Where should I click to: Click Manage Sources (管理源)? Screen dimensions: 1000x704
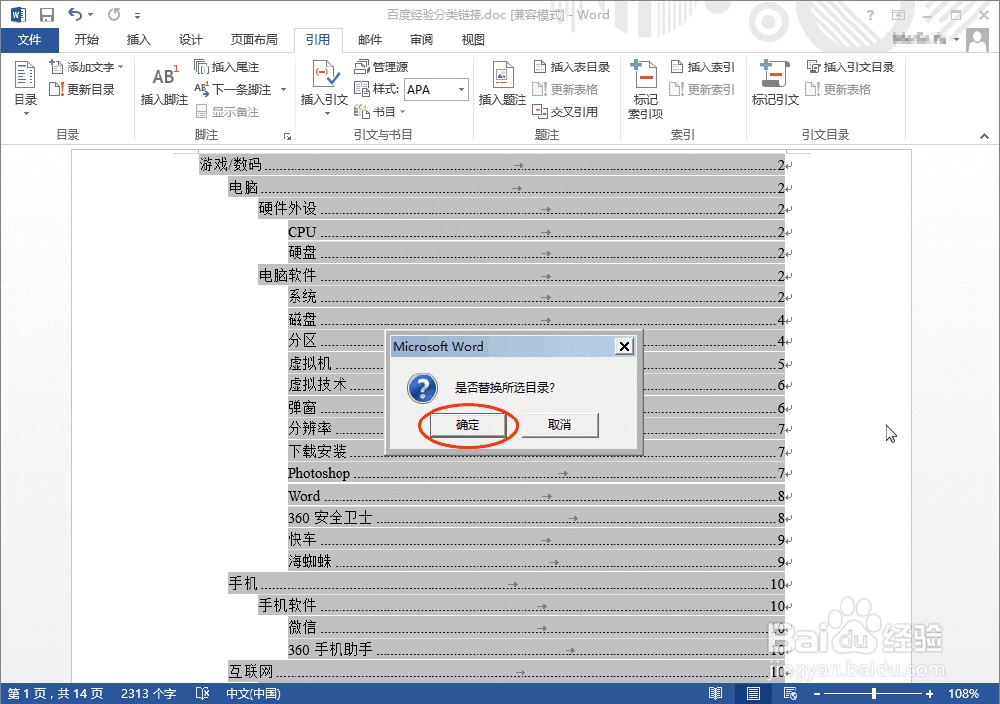381,66
